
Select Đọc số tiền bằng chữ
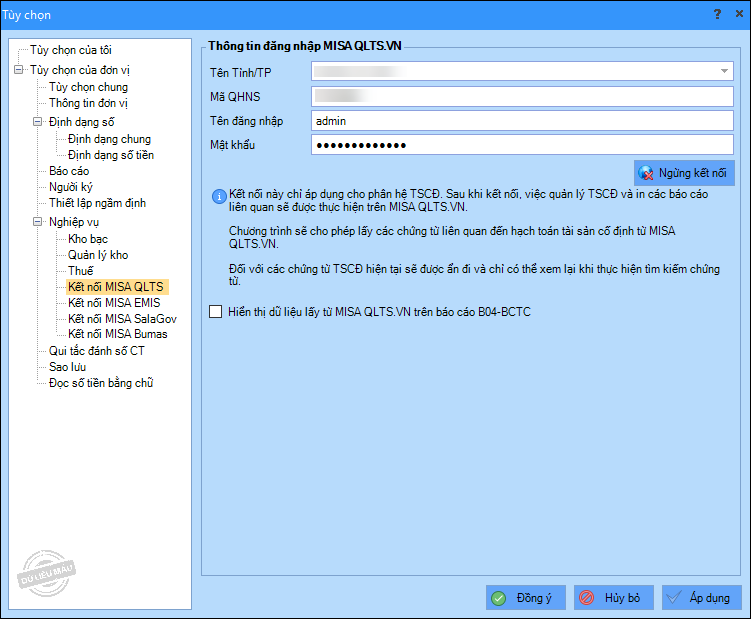point(101,383)
